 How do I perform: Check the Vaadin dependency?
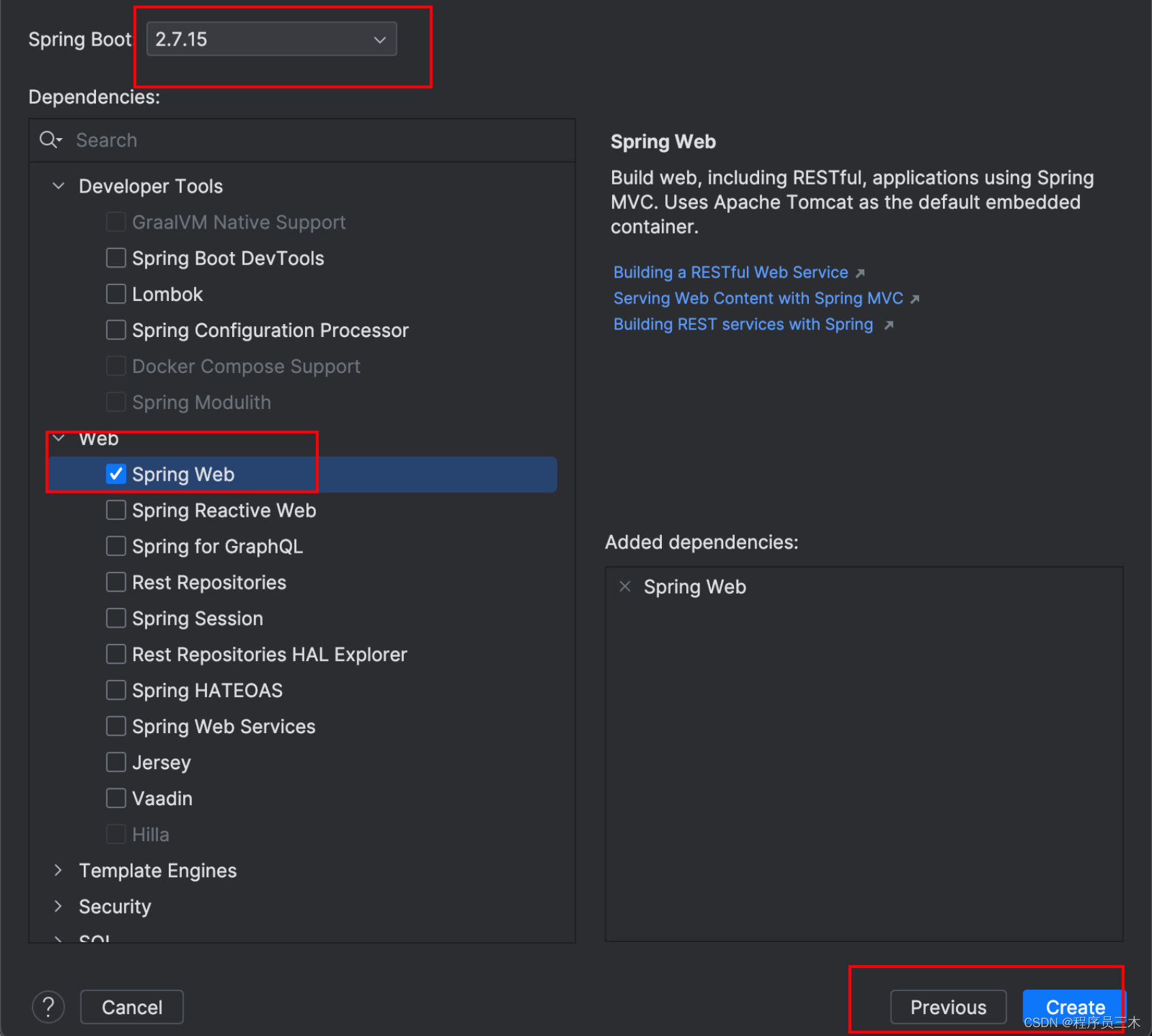click(116, 798)
